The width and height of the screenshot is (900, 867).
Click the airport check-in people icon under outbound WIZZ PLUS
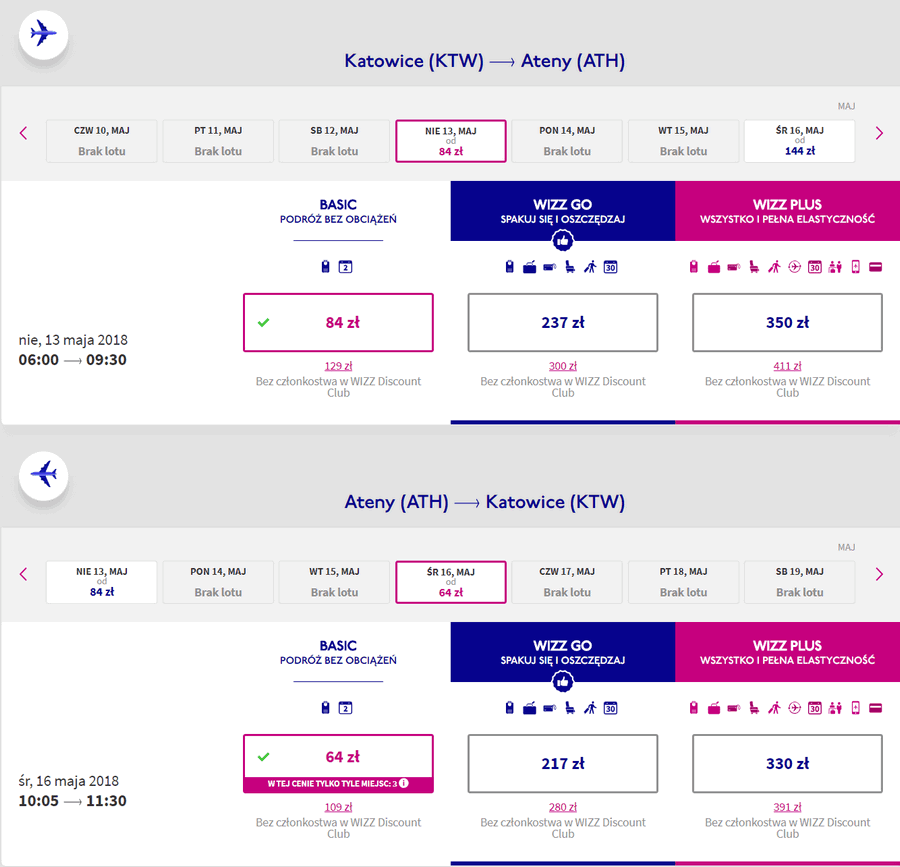(835, 267)
